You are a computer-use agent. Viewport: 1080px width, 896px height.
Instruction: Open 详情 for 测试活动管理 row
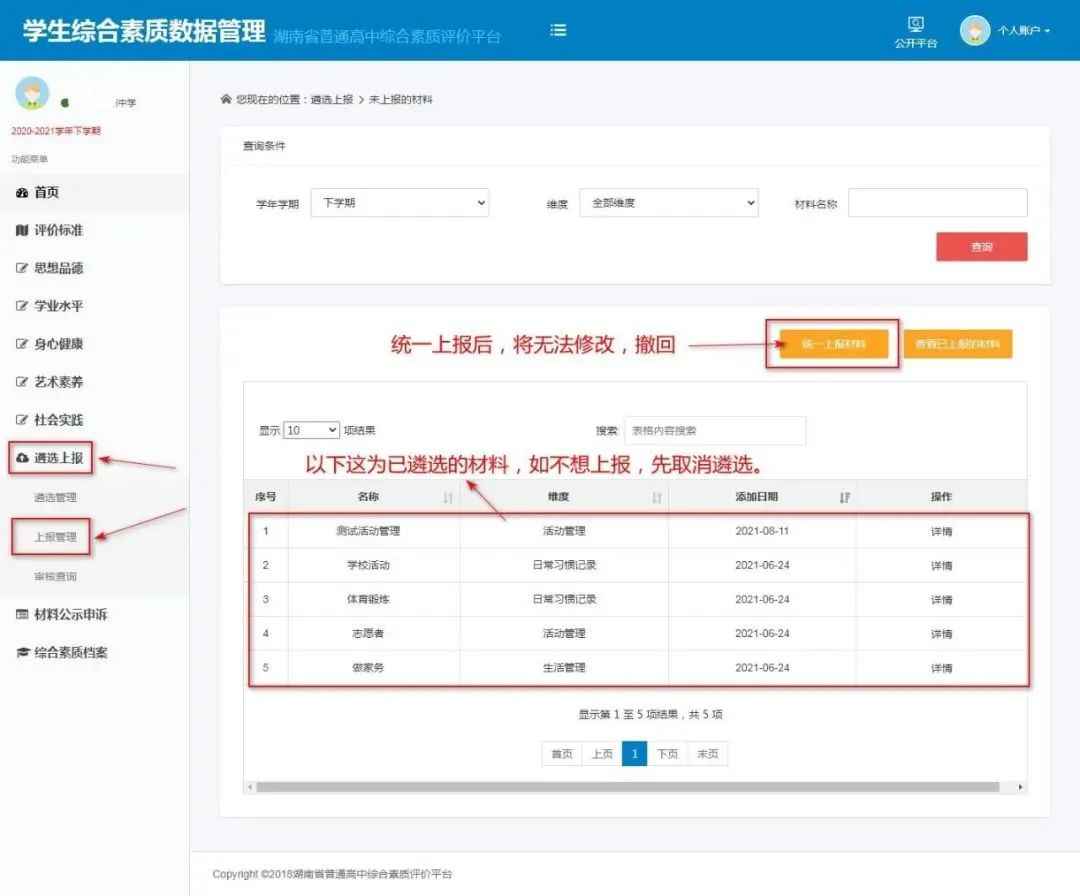[941, 531]
